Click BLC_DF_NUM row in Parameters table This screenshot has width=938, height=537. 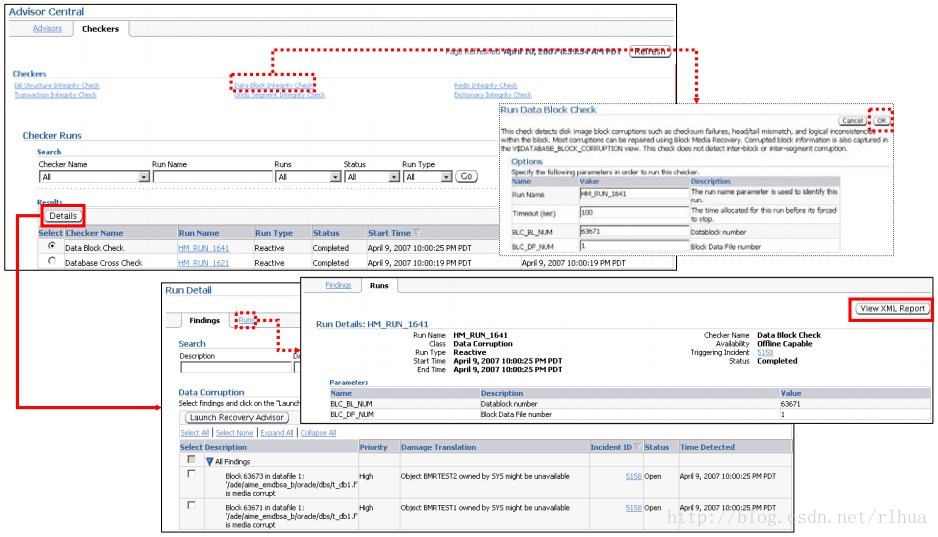coord(630,414)
